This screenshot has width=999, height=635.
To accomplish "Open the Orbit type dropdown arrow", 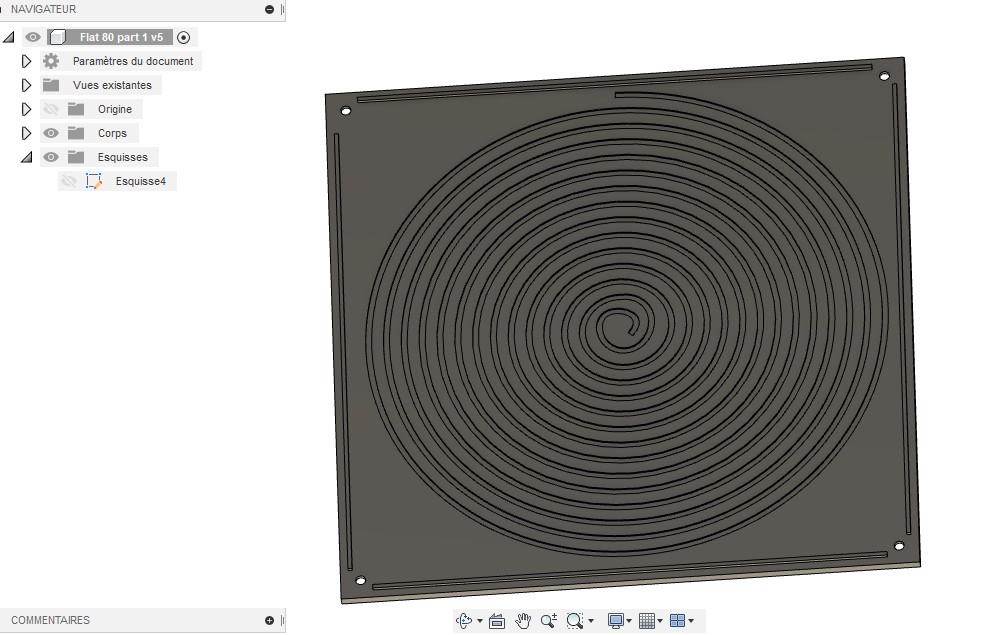I will point(480,621).
